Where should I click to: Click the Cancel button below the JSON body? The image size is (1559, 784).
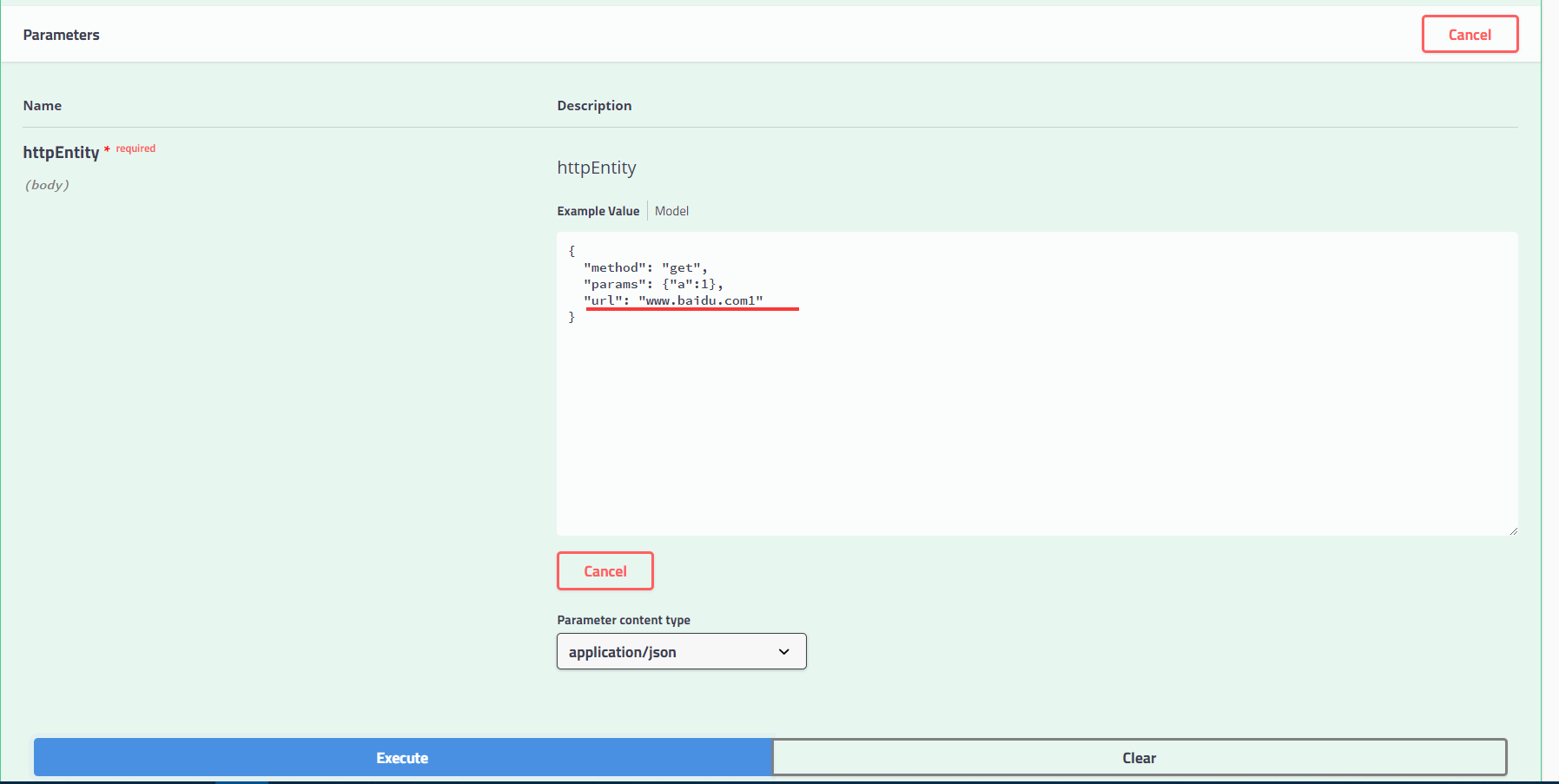coord(604,571)
